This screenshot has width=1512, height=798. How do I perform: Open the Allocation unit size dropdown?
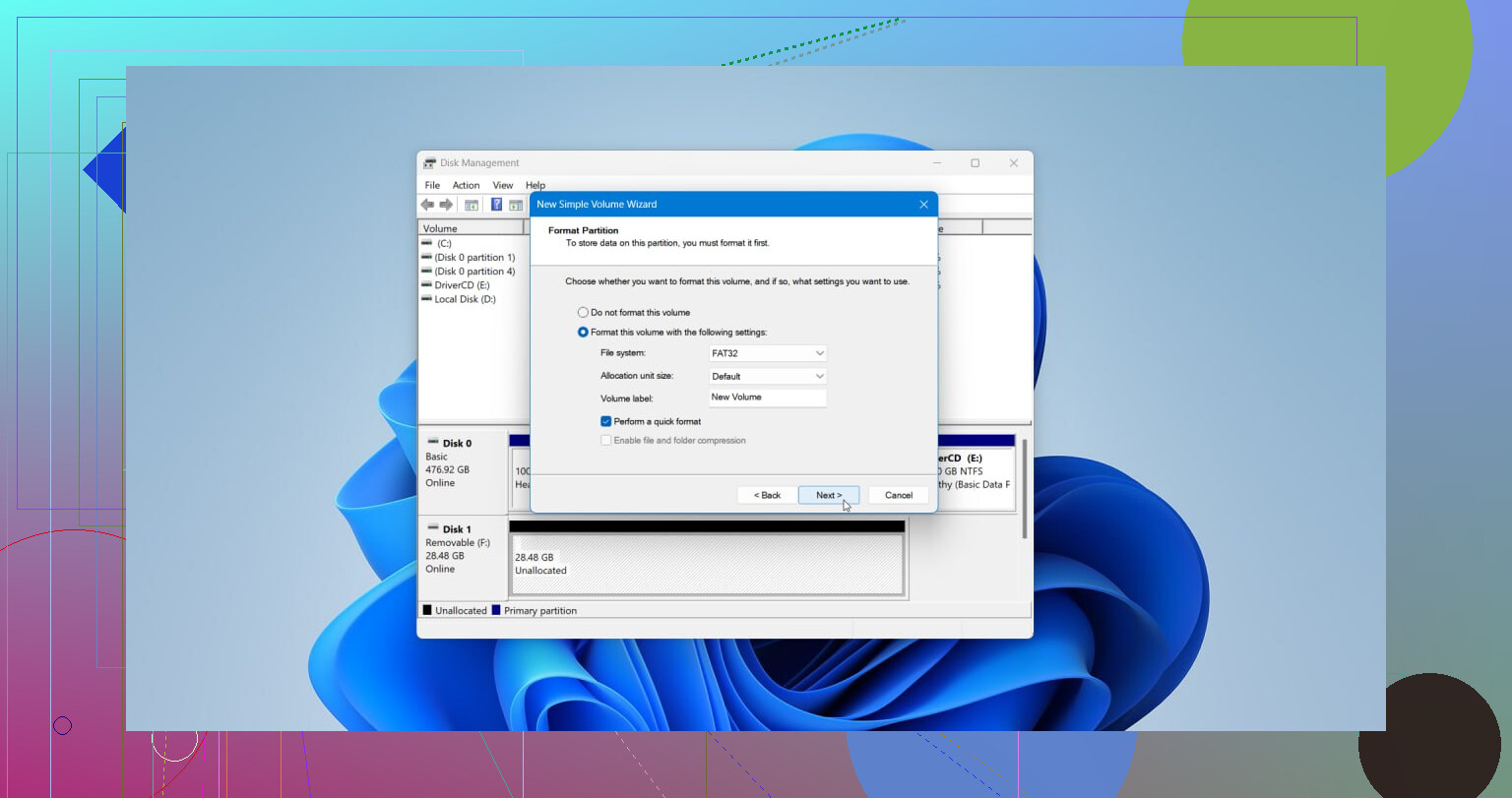coord(768,376)
